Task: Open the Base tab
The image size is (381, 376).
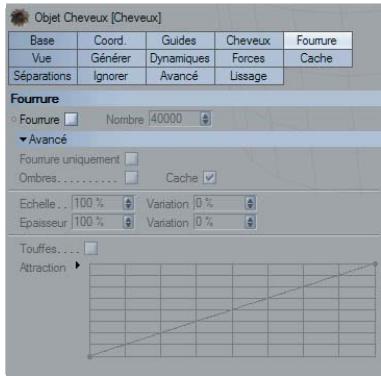Action: click(x=43, y=41)
